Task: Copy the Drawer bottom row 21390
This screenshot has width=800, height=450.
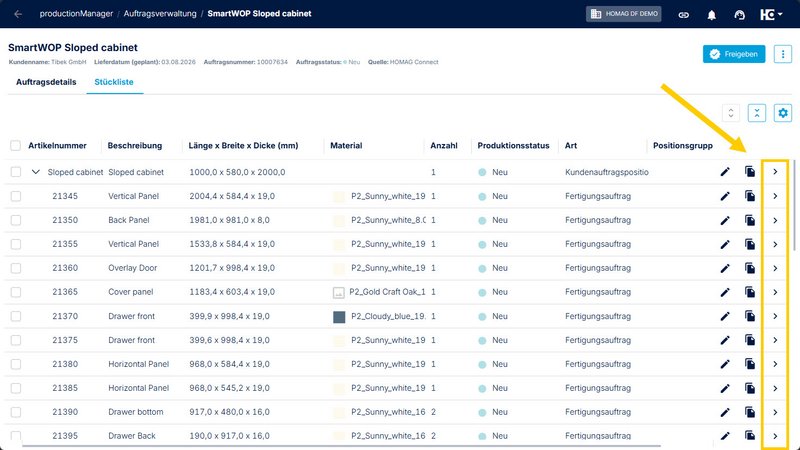Action: (x=749, y=412)
